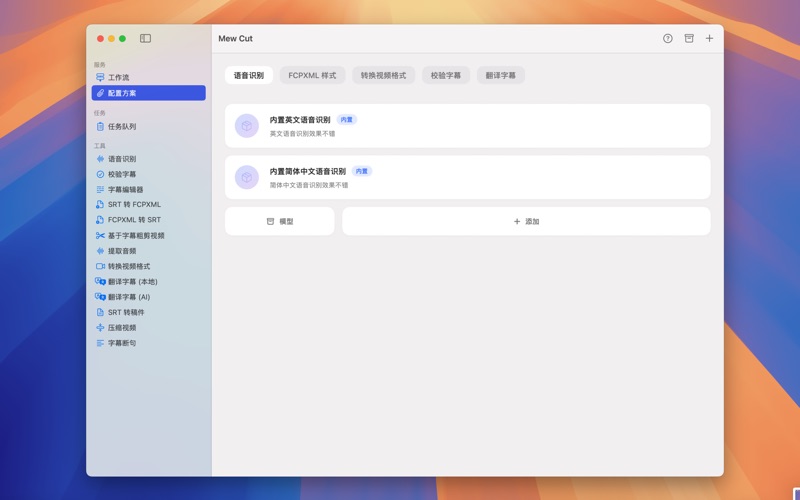Open SRT 转 FCPXML tool
This screenshot has height=500, width=800.
148,205
